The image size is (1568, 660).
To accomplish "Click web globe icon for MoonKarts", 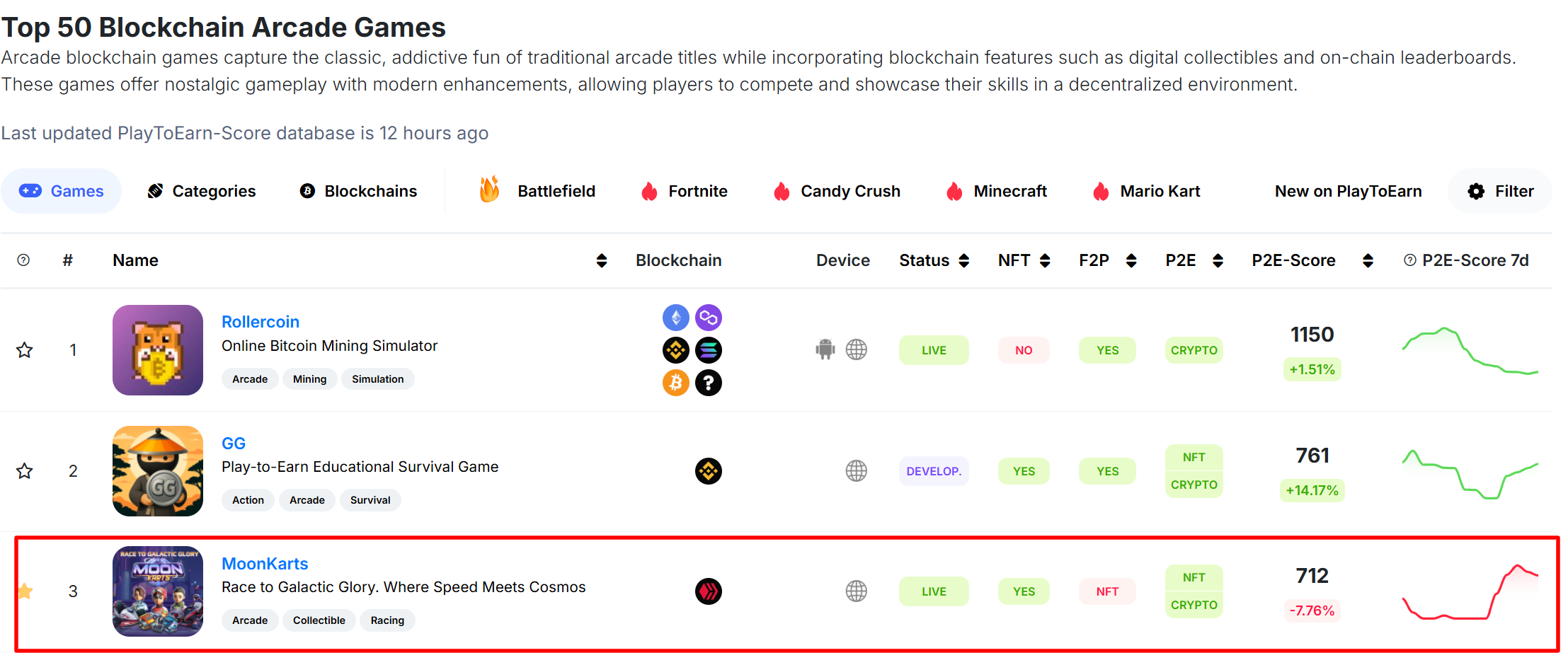I will (857, 591).
